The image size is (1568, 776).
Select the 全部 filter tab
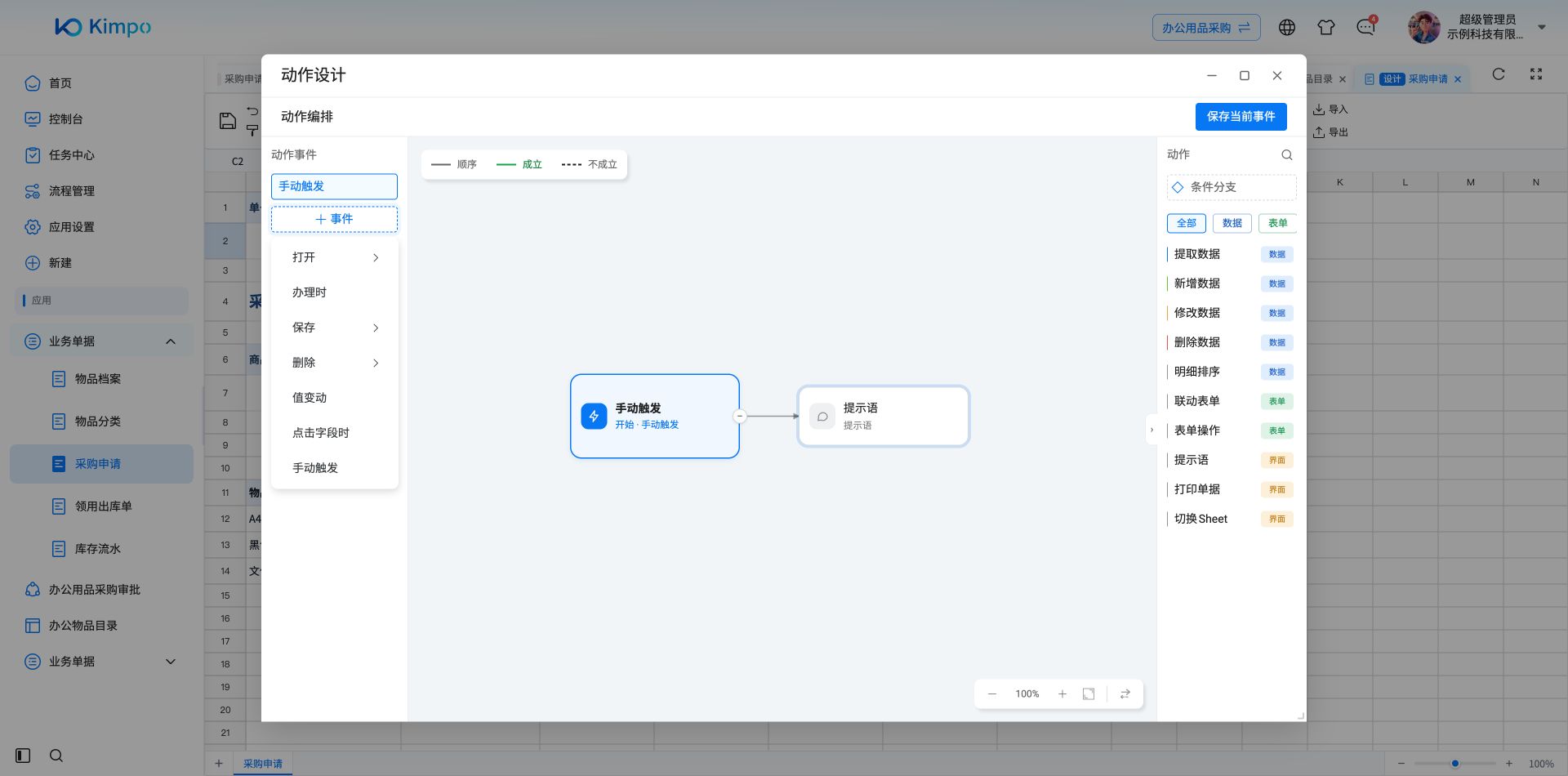pos(1186,223)
